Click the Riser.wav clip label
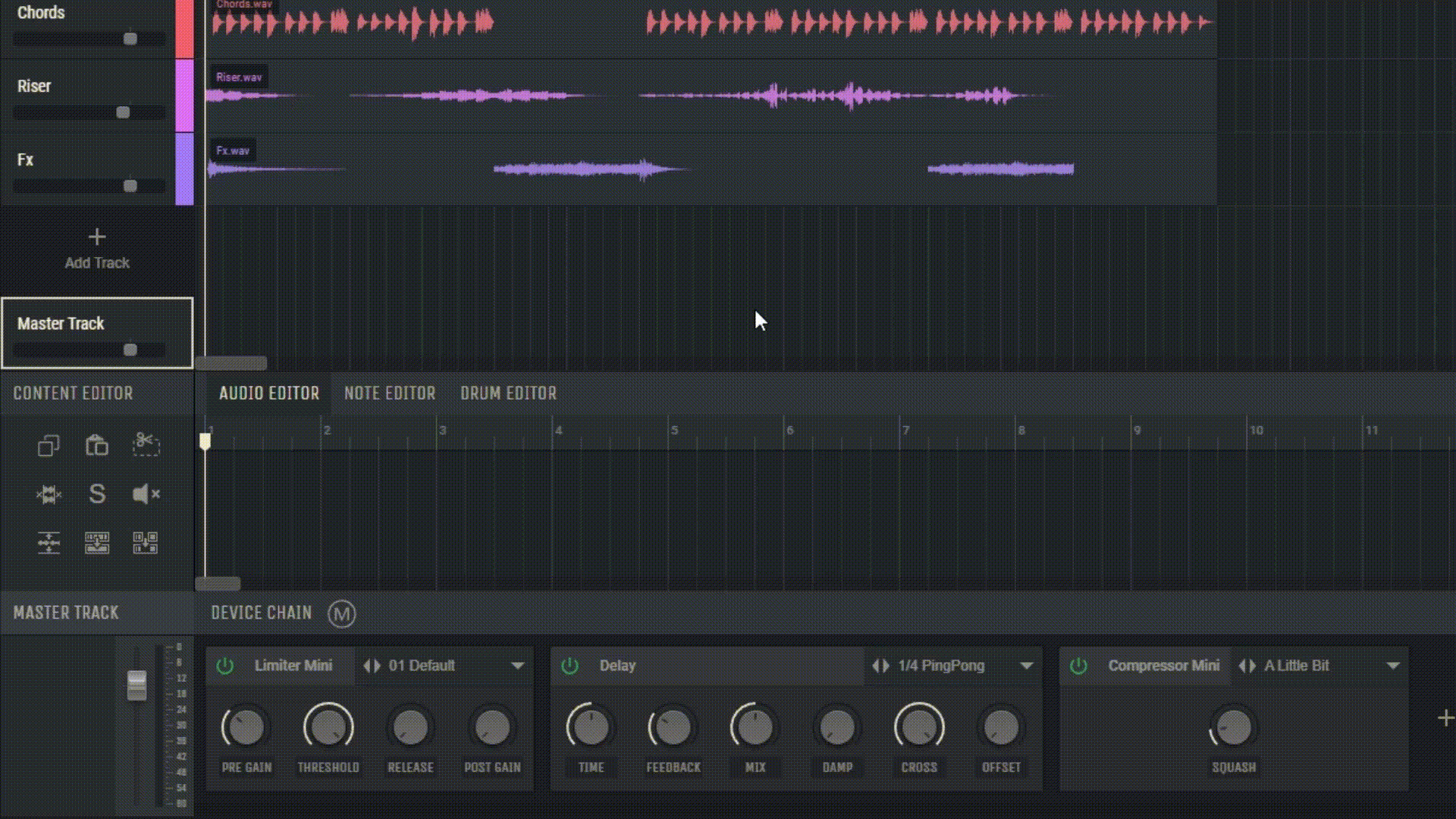The width and height of the screenshot is (1456, 819). coord(238,77)
